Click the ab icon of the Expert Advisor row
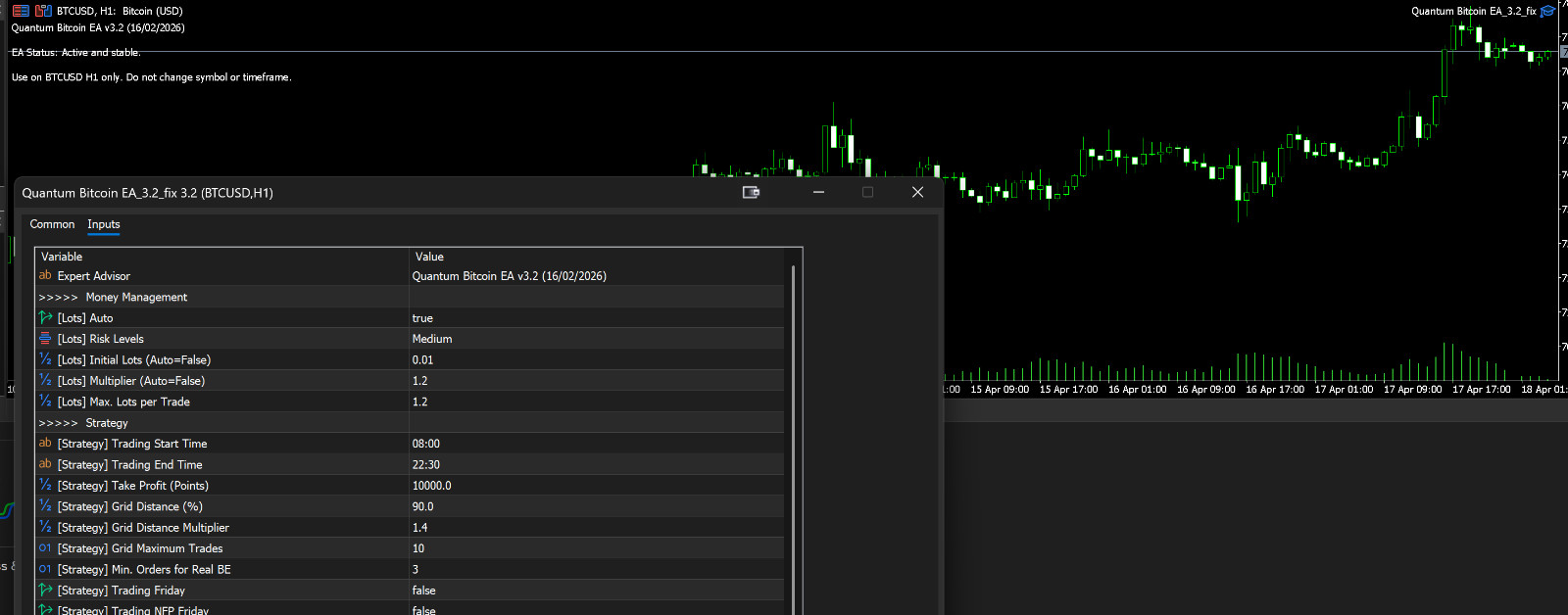Screen dimensions: 1568x615 point(45,275)
